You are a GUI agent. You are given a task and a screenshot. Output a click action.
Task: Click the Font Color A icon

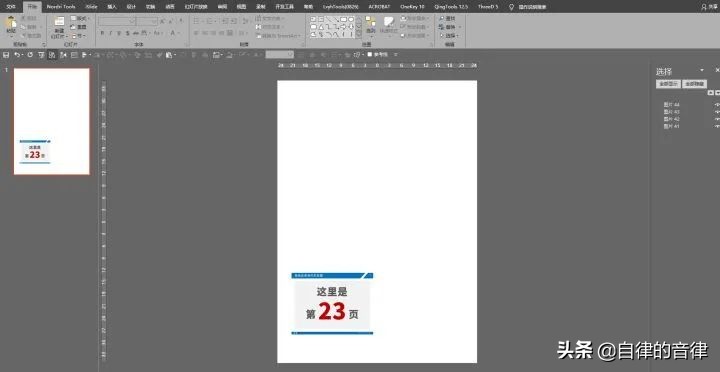click(174, 33)
